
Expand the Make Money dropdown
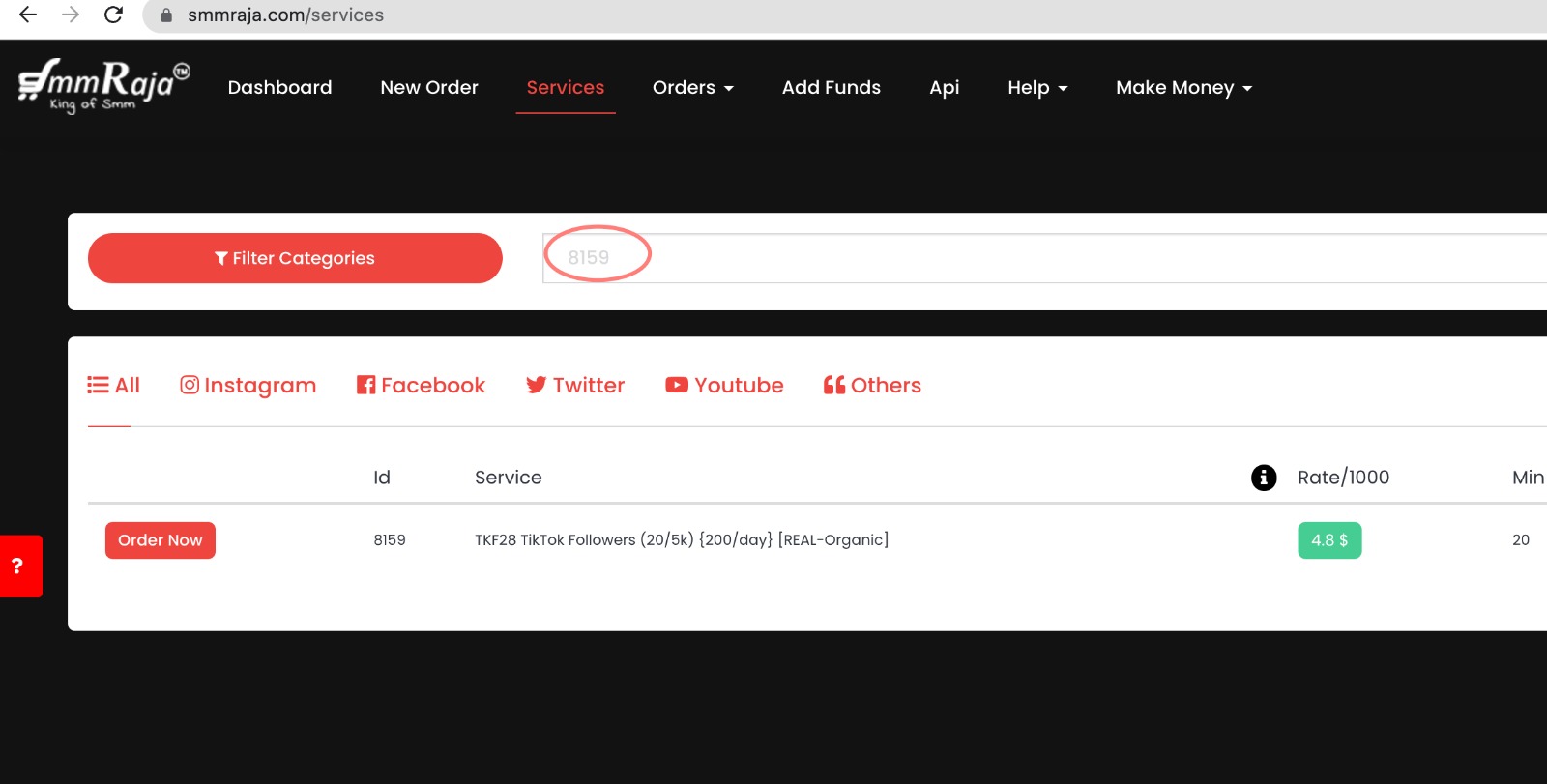[x=1184, y=87]
